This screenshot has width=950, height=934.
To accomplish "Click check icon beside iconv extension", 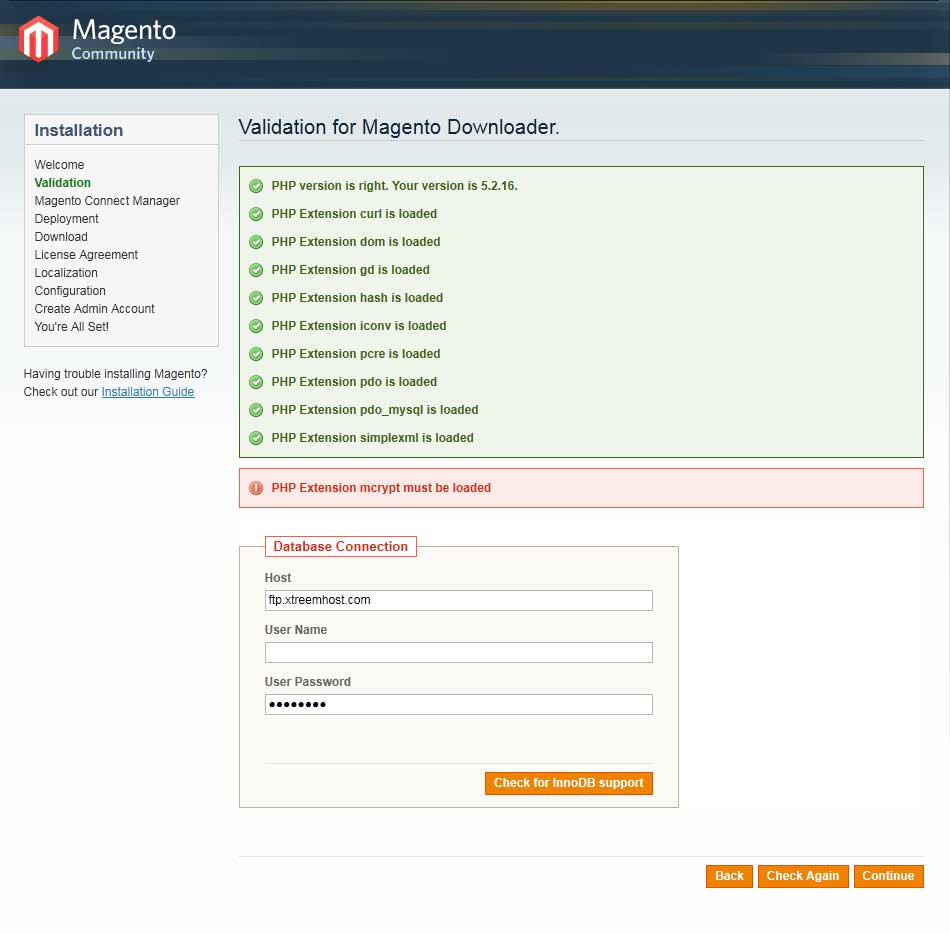I will pyautogui.click(x=256, y=326).
